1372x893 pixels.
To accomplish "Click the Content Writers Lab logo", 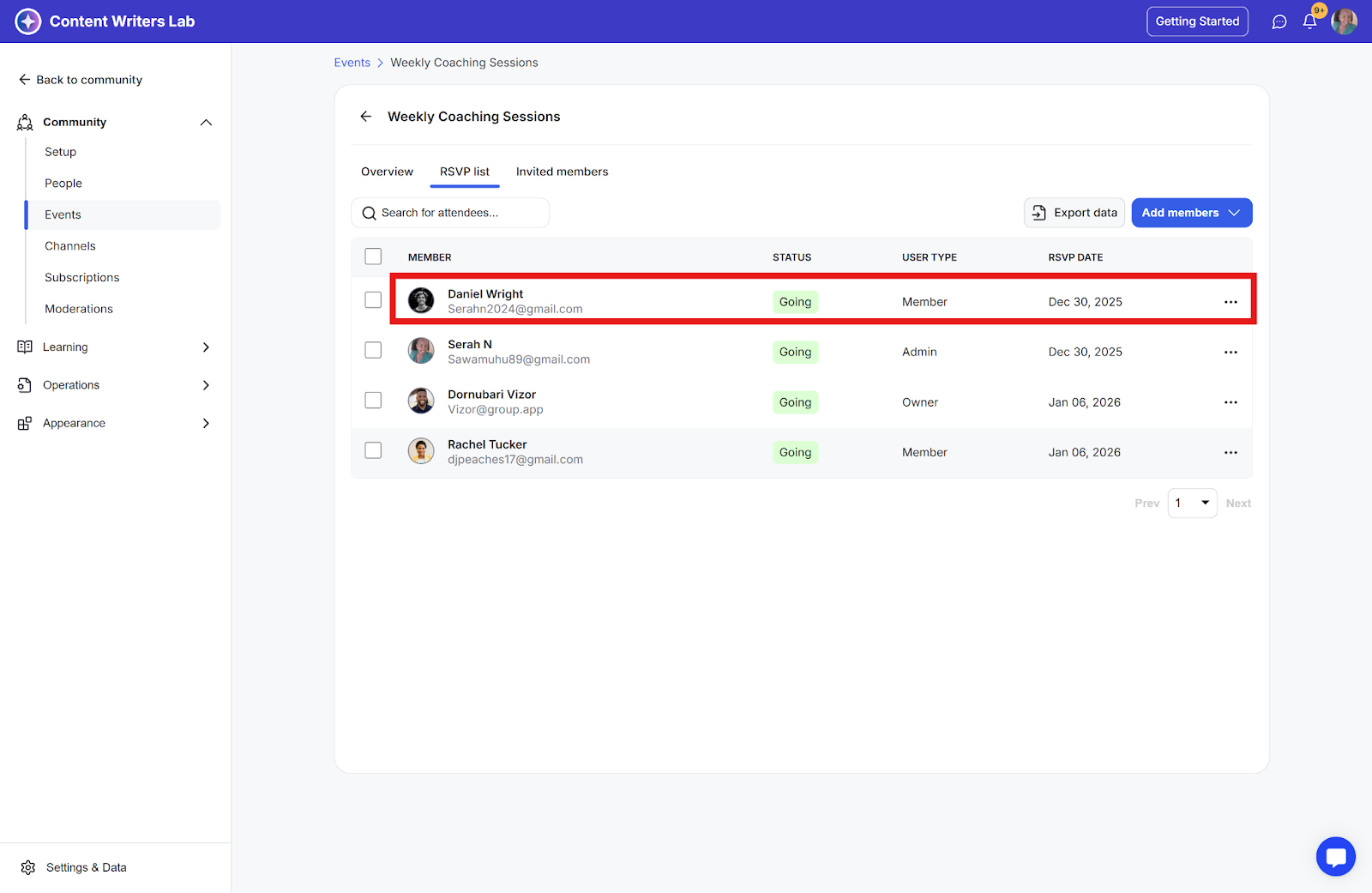I will (28, 21).
